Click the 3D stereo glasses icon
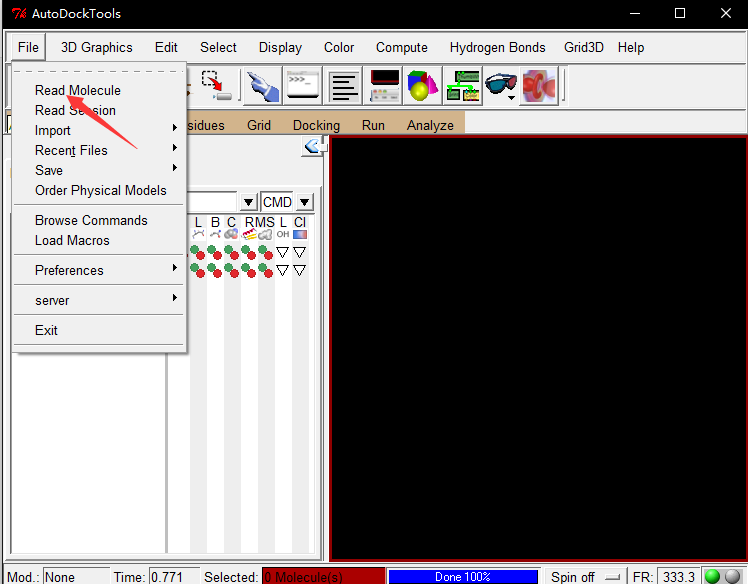The width and height of the screenshot is (748, 584). (500, 86)
